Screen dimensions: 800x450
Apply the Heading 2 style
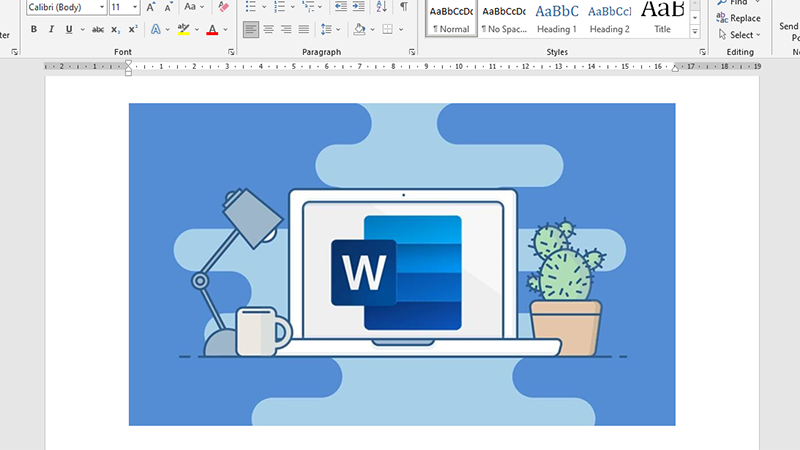pos(610,18)
